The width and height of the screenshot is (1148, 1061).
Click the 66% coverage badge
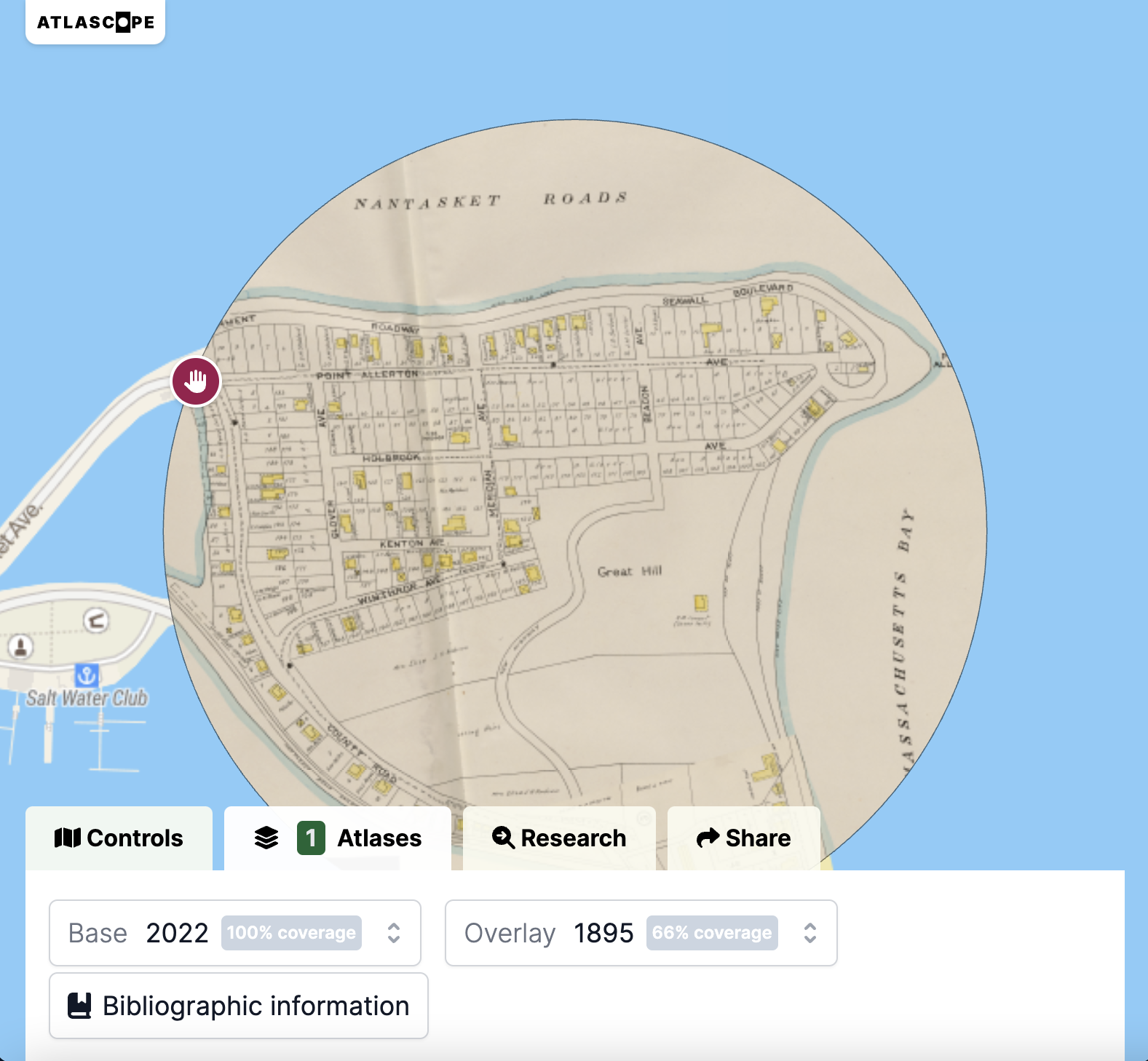(711, 933)
